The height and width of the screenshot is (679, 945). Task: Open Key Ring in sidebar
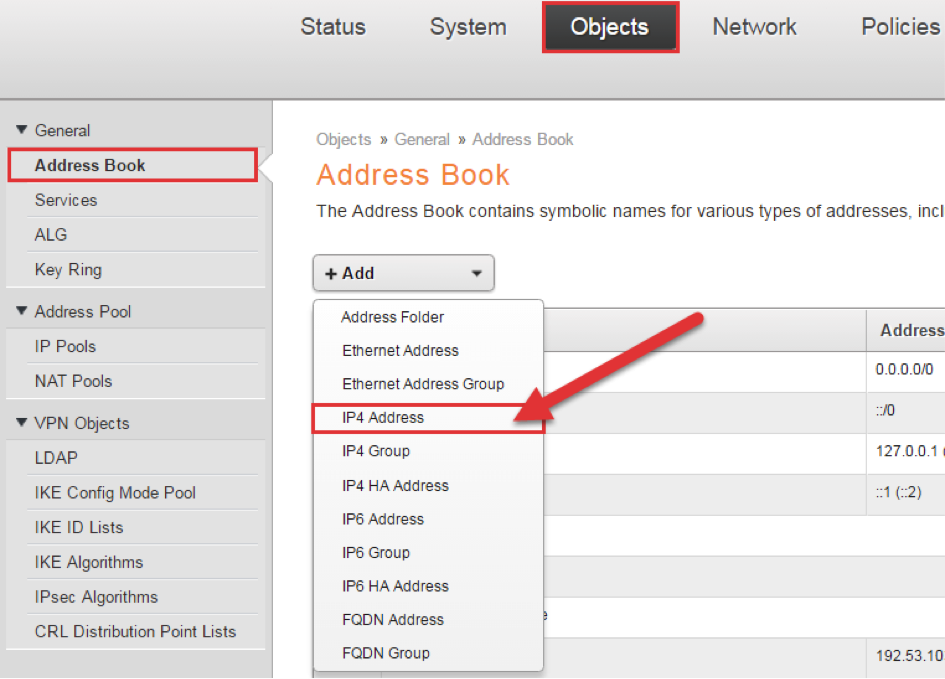tap(142, 269)
